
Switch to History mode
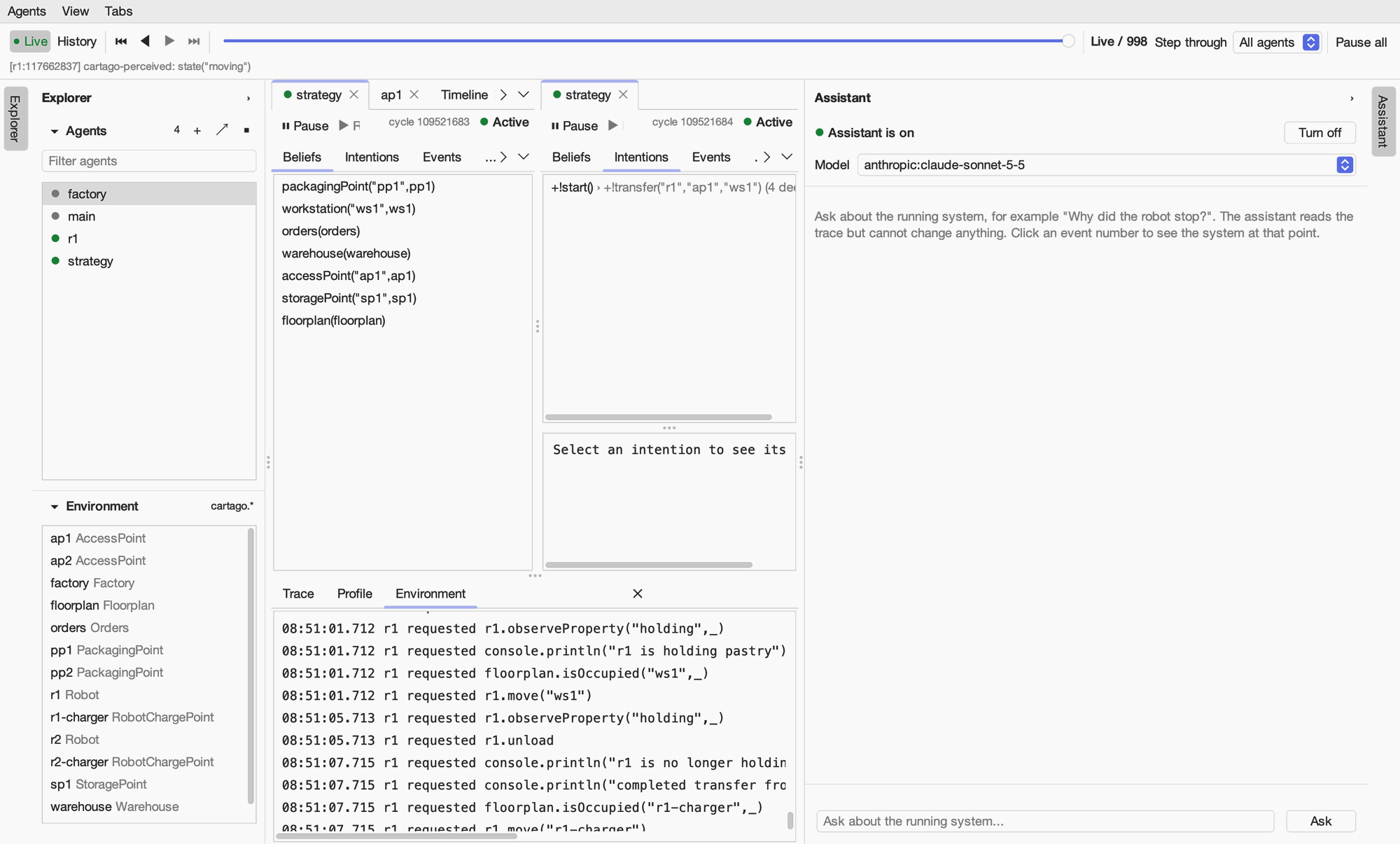point(76,41)
